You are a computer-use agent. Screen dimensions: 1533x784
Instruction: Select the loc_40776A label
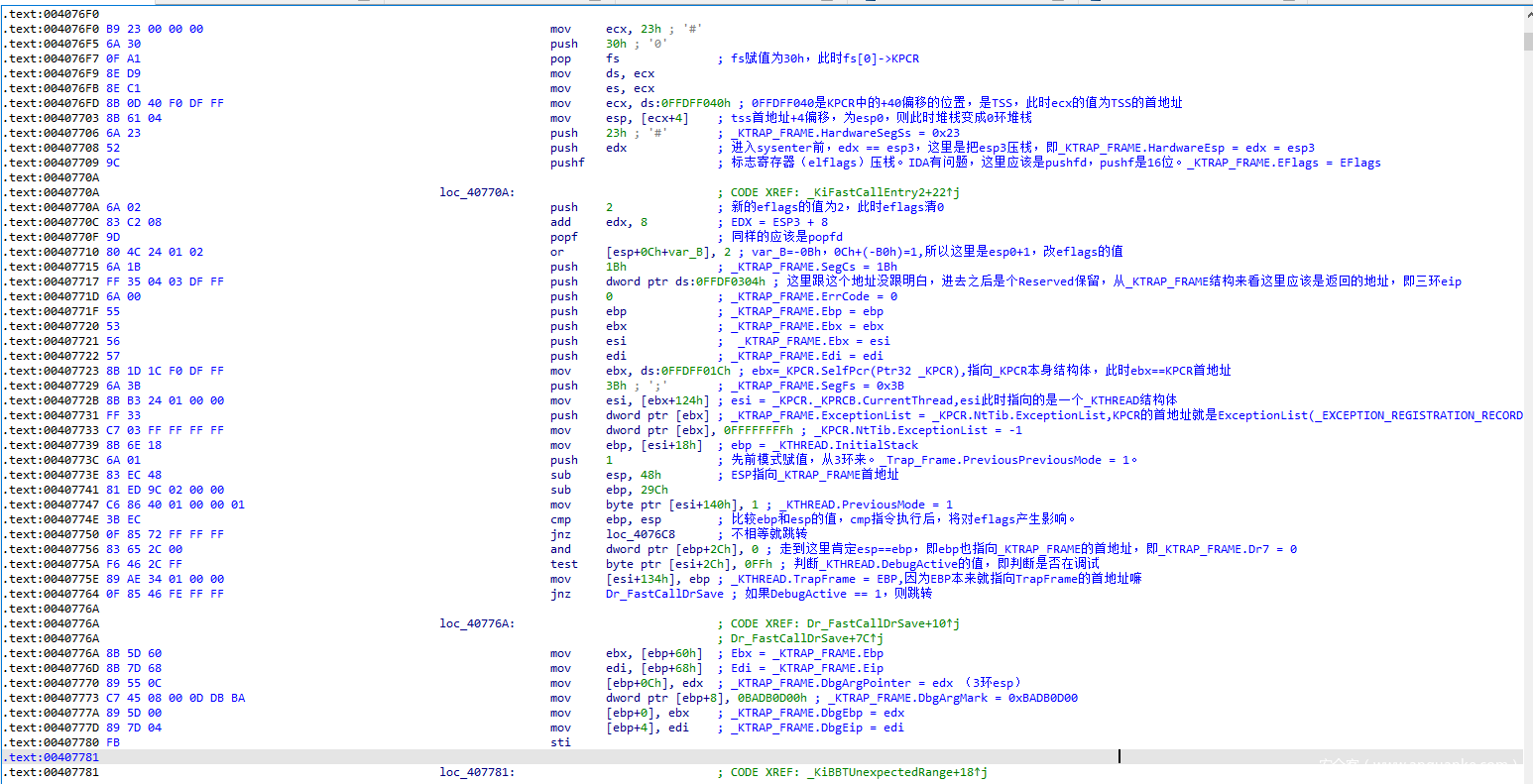(477, 623)
